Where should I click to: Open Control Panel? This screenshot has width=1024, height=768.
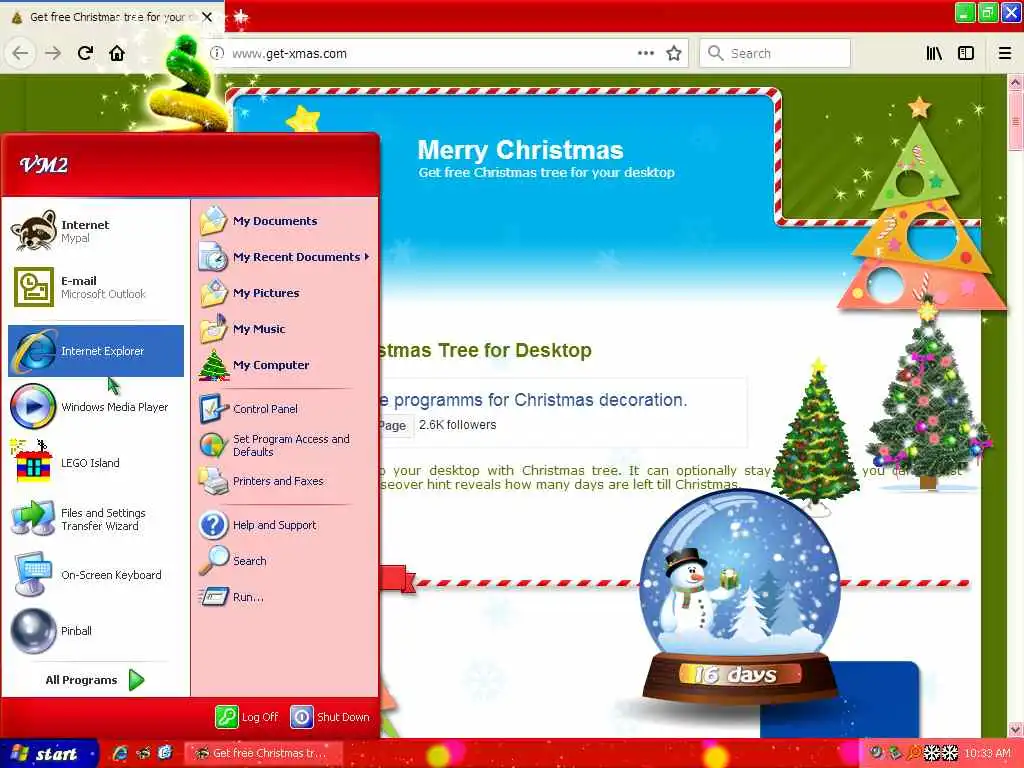(285, 409)
